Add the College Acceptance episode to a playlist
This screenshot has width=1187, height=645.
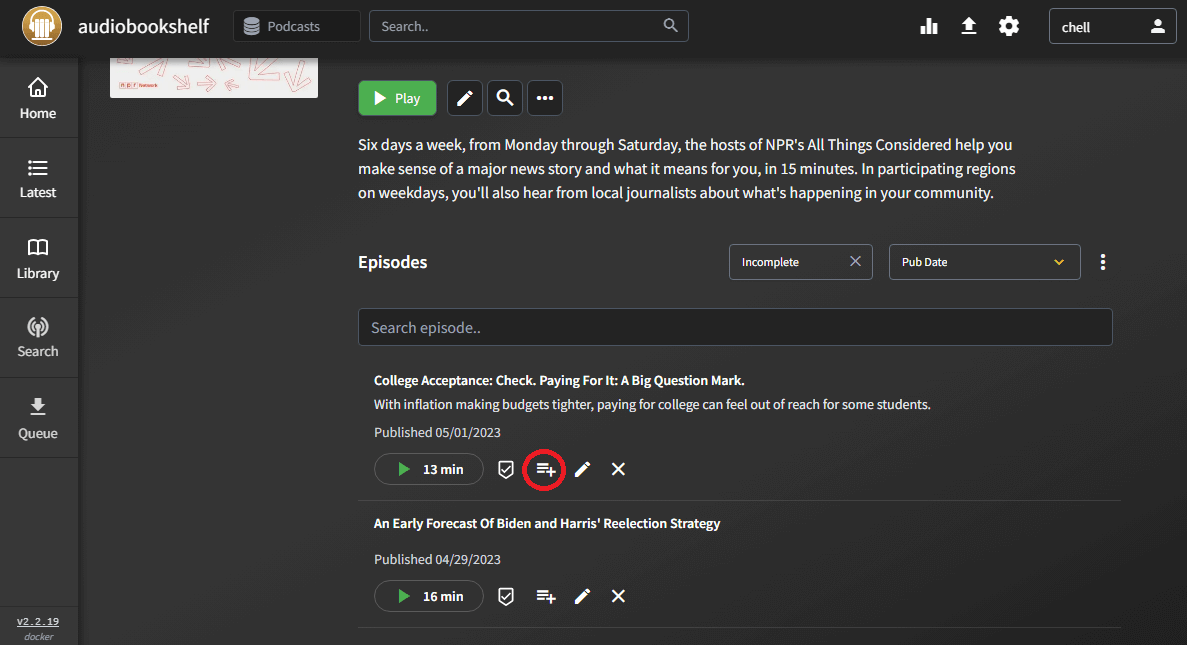[x=544, y=469]
